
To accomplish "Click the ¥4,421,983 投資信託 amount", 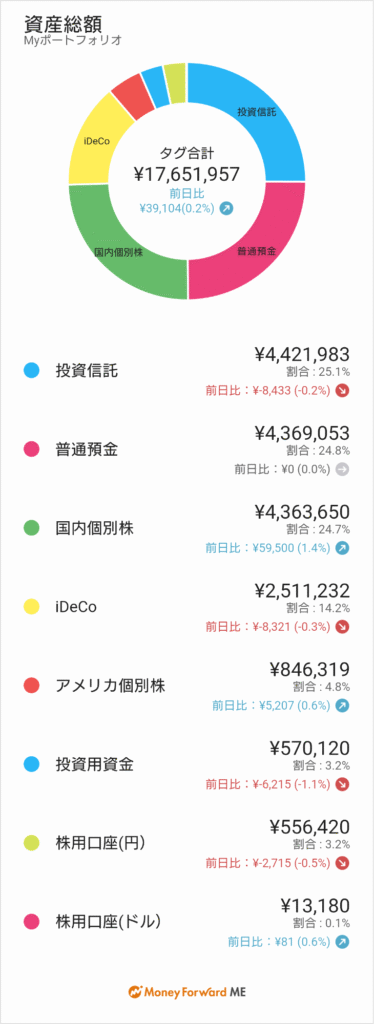I will pos(302,355).
